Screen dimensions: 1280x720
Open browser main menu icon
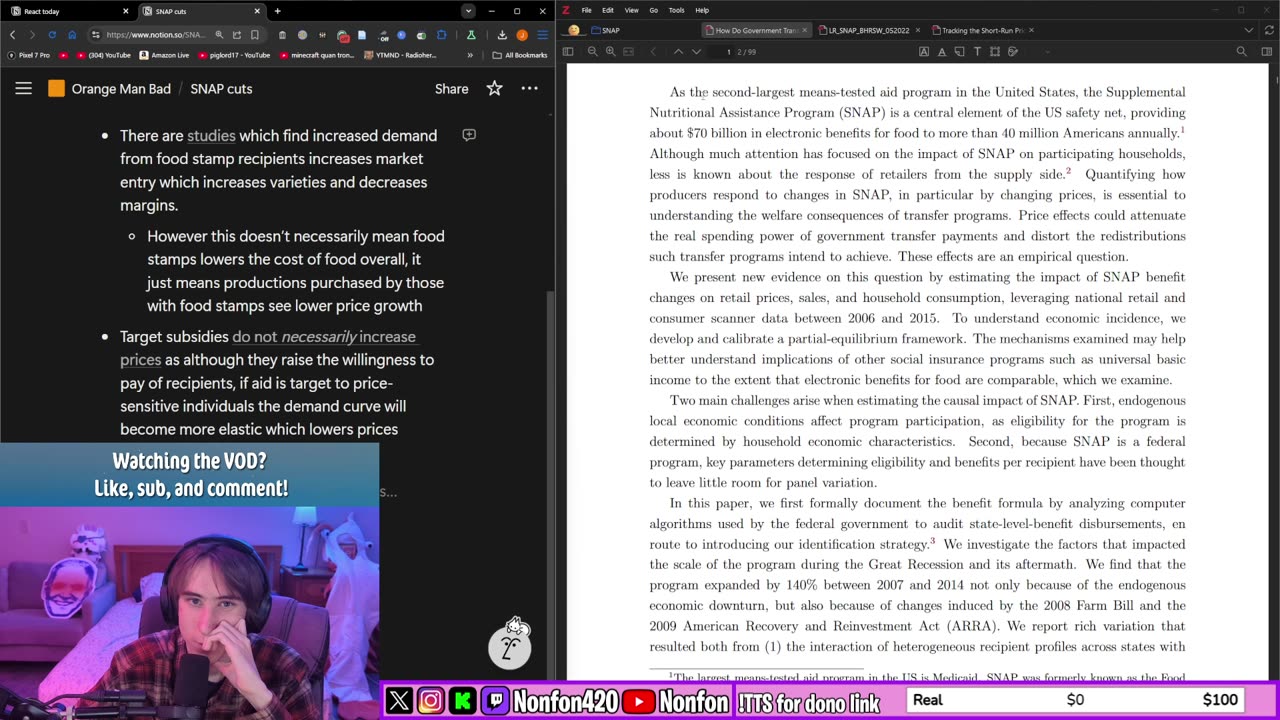(x=542, y=34)
